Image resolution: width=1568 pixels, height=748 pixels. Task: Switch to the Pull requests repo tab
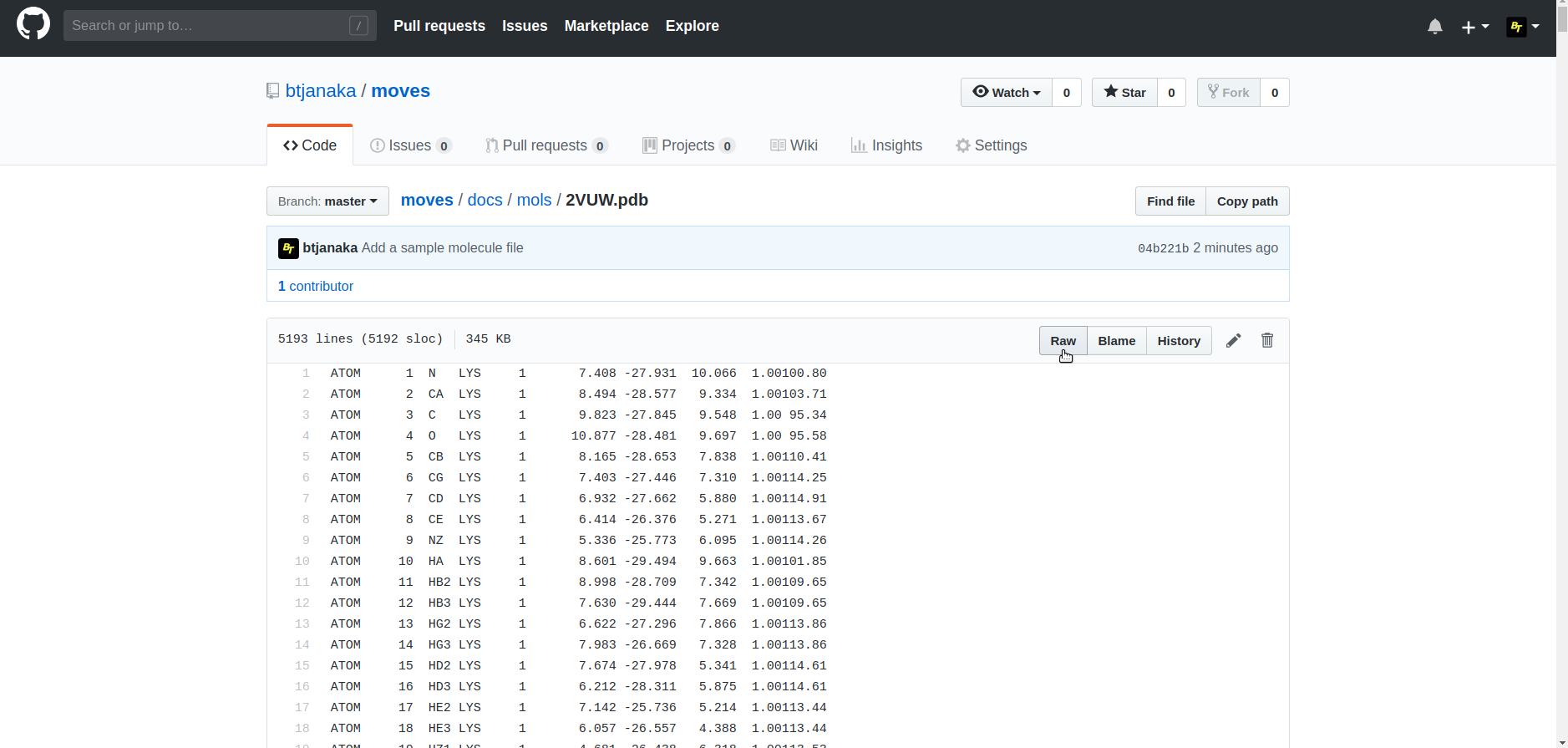[546, 145]
